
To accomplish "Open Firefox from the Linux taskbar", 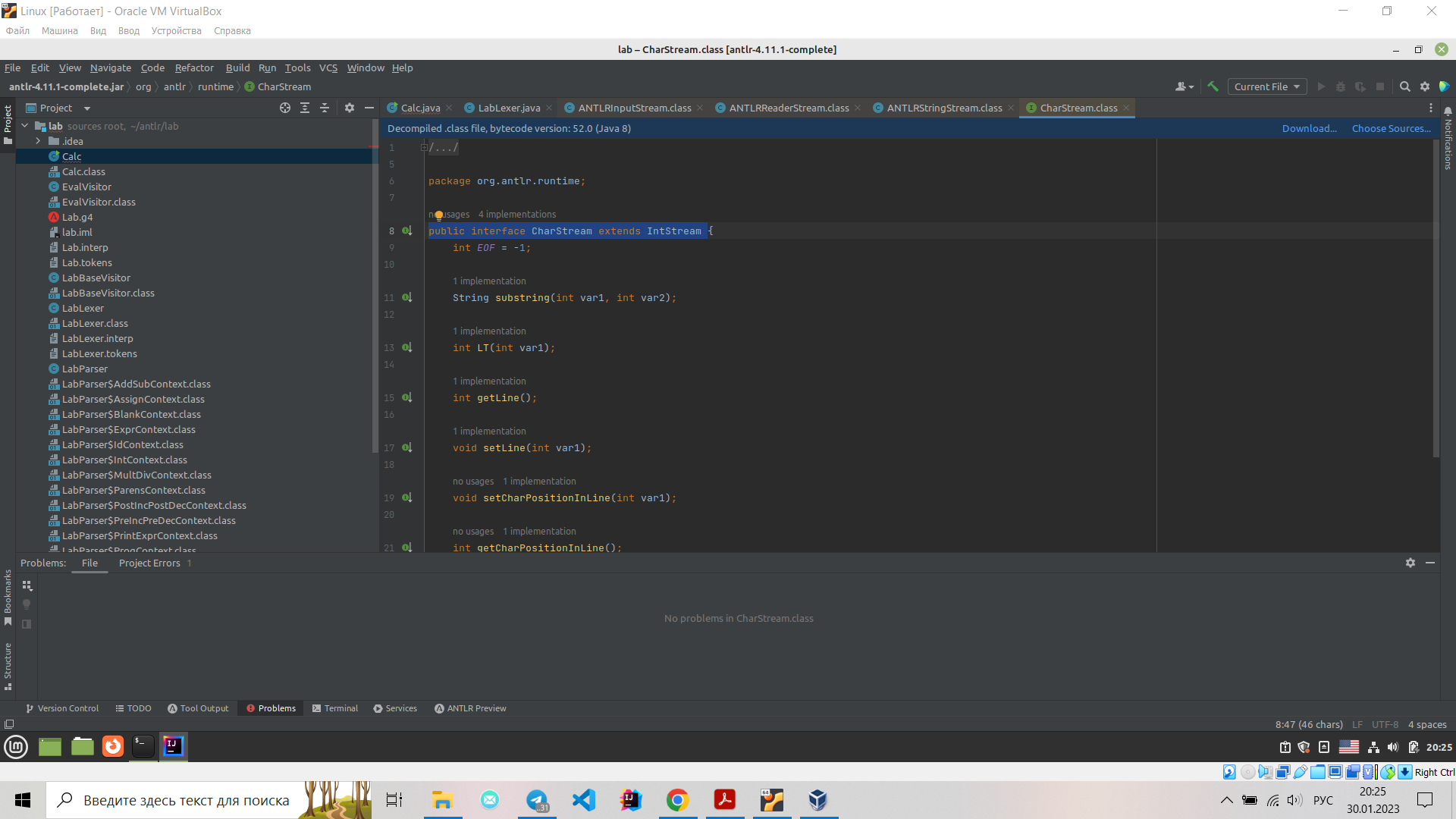I will pos(113,746).
